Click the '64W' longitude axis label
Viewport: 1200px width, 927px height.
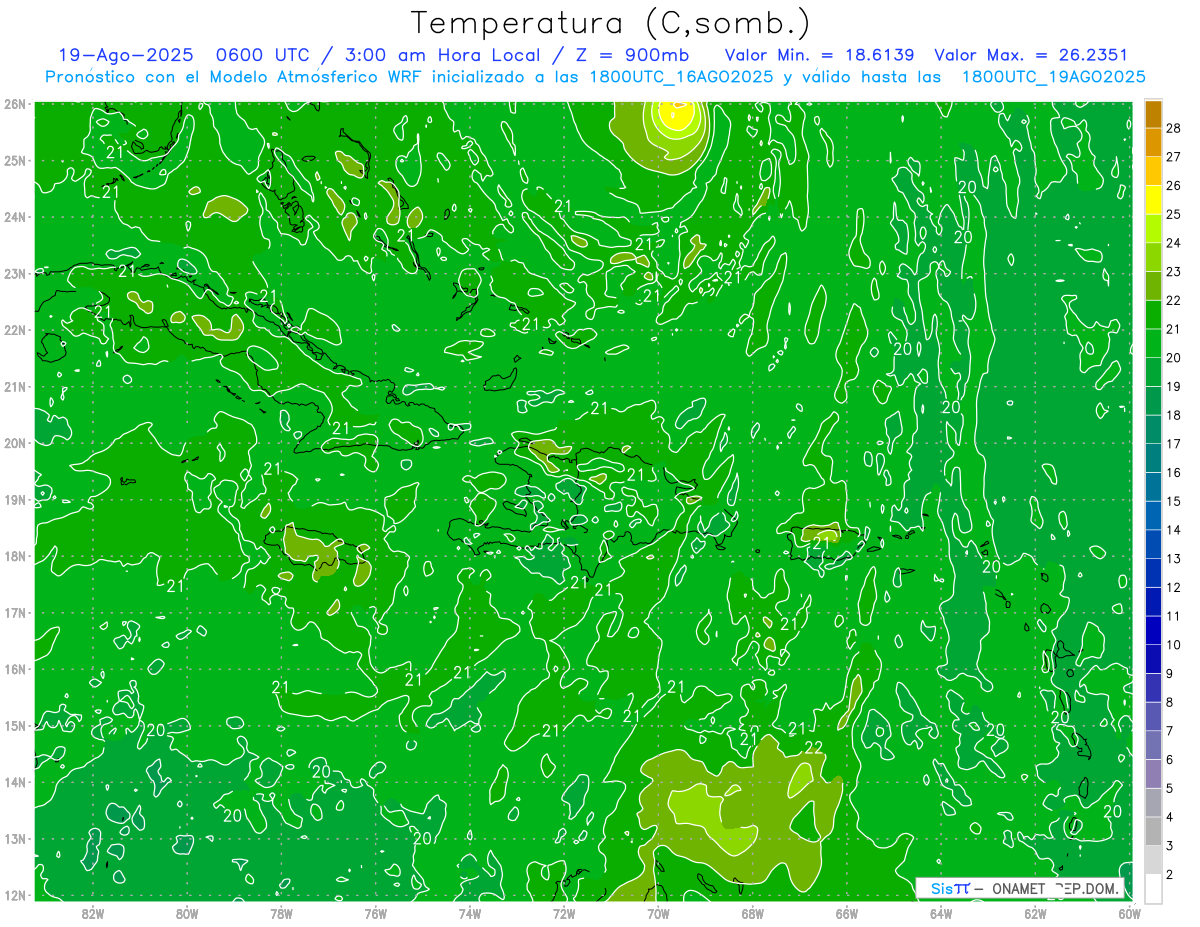tap(940, 913)
